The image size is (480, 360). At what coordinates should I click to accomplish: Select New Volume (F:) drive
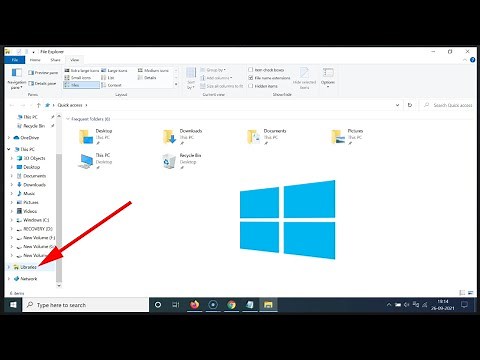(x=35, y=238)
